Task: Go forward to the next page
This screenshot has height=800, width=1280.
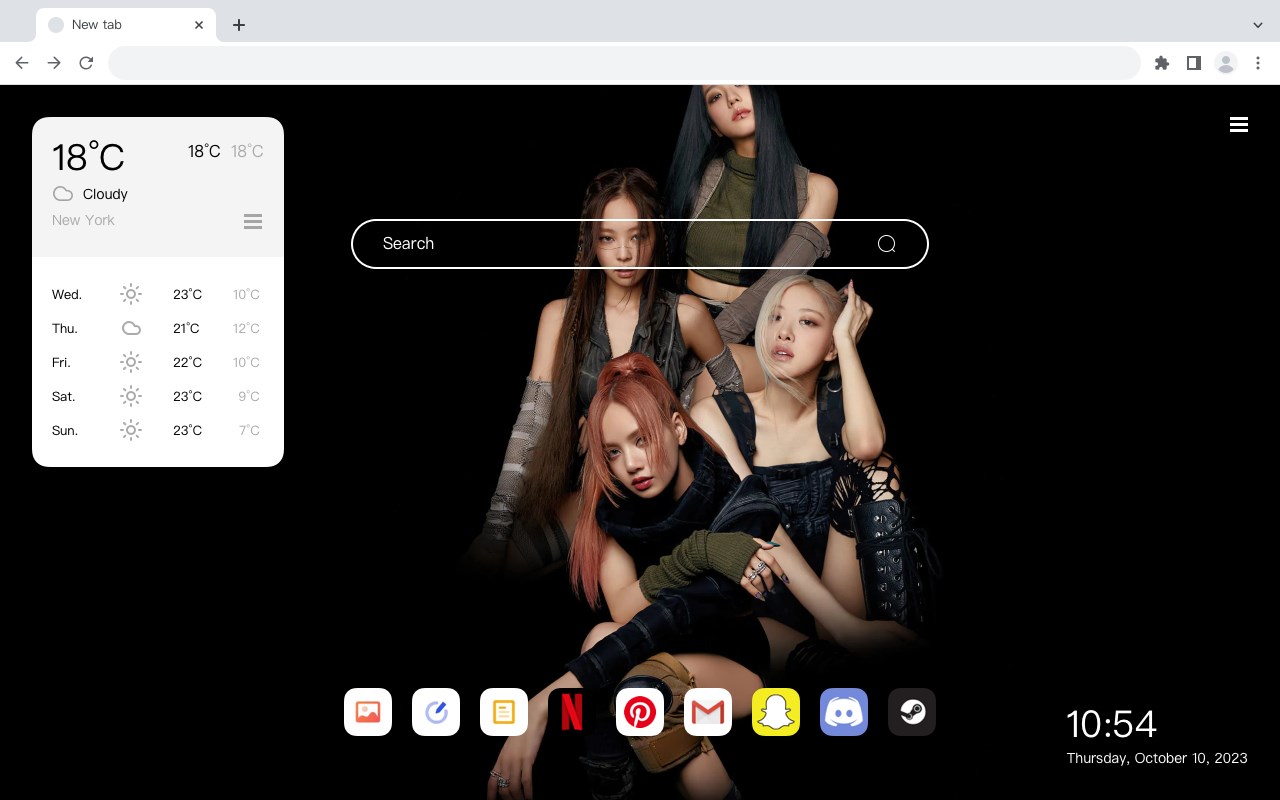Action: (x=54, y=63)
